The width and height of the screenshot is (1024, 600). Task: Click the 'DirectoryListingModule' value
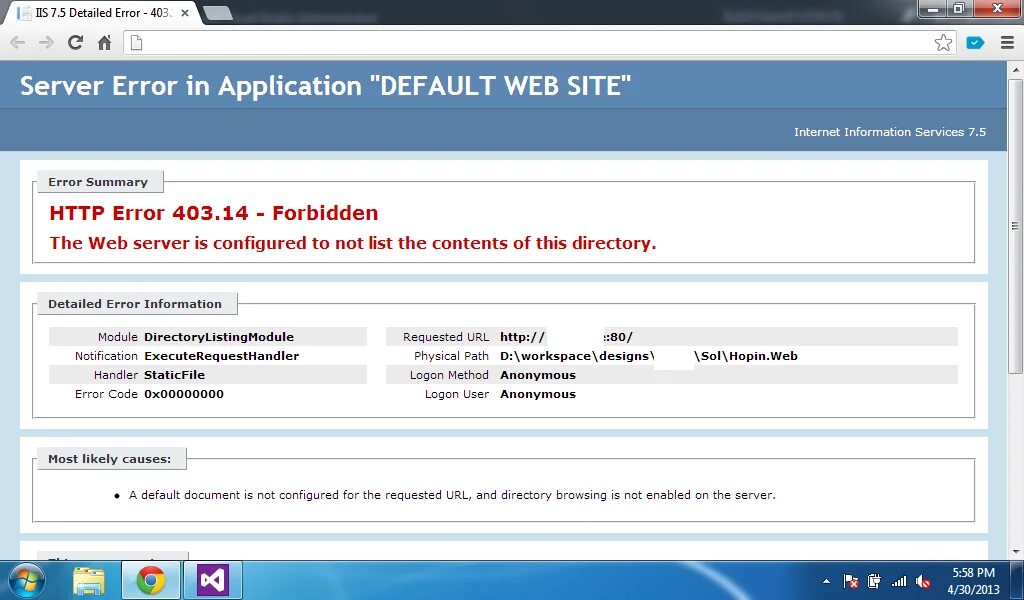pyautogui.click(x=219, y=337)
